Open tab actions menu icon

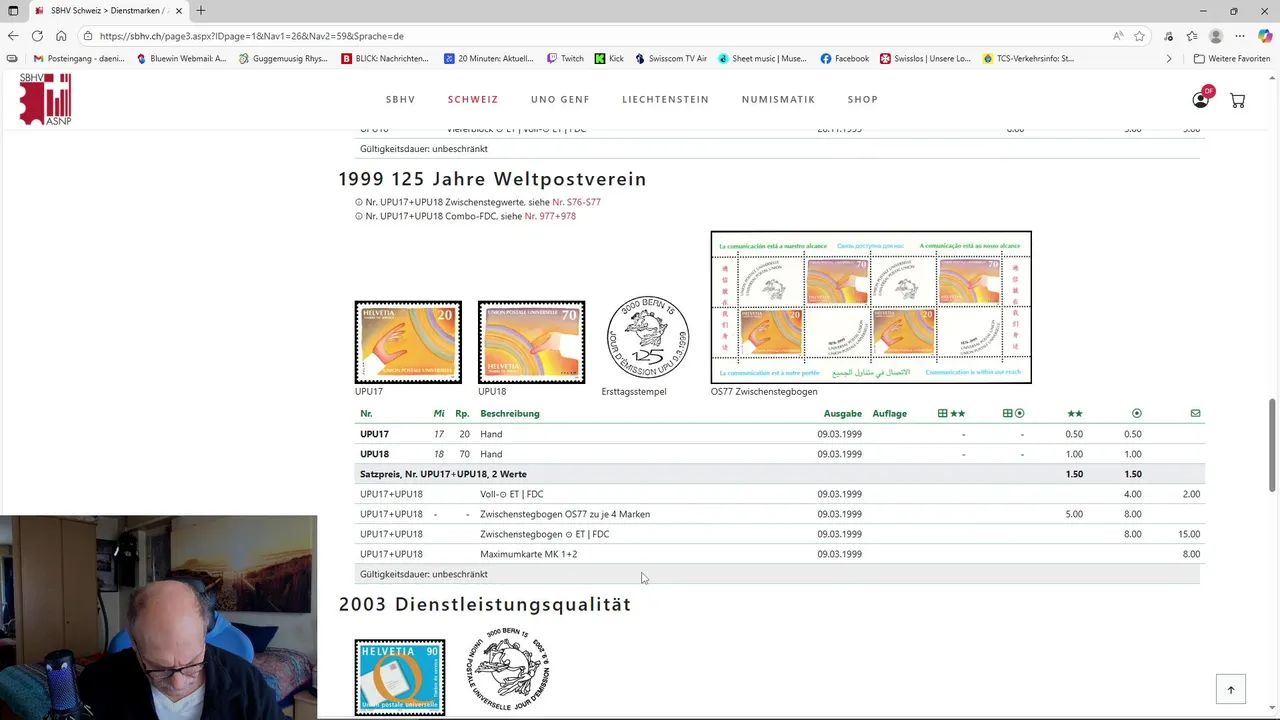click(13, 11)
